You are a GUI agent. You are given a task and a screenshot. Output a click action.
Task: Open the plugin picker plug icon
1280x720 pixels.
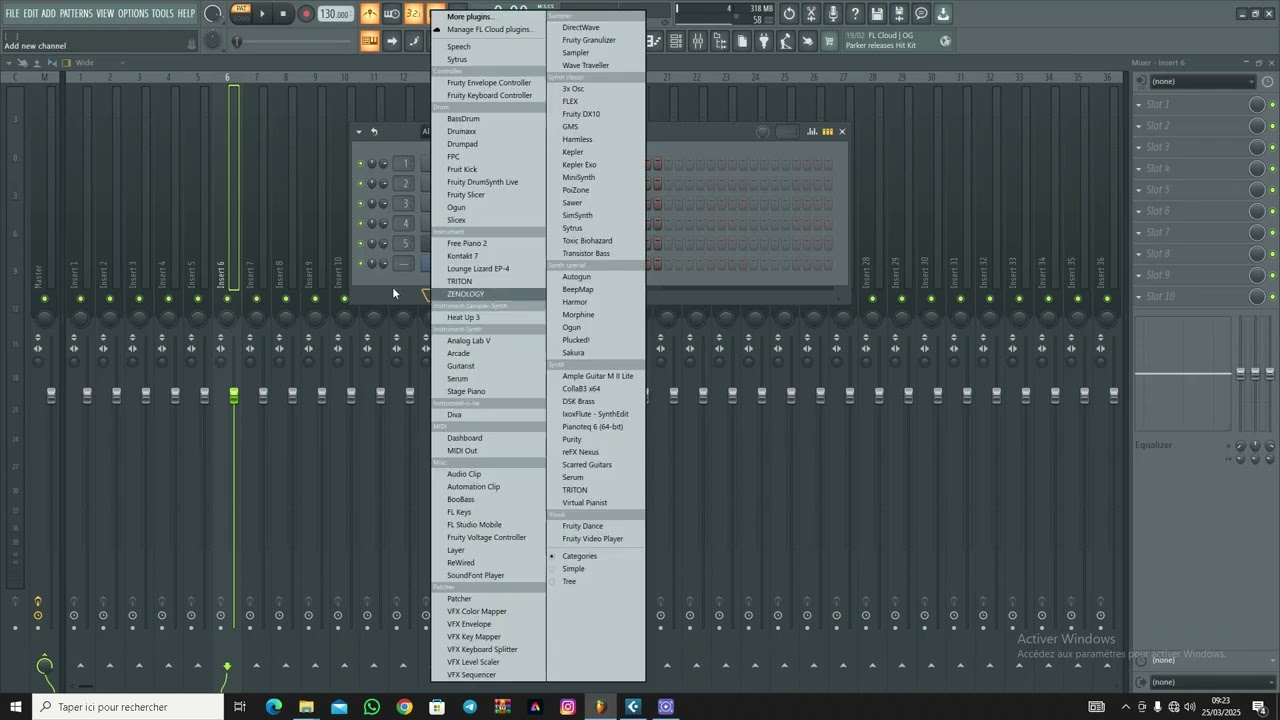764,41
